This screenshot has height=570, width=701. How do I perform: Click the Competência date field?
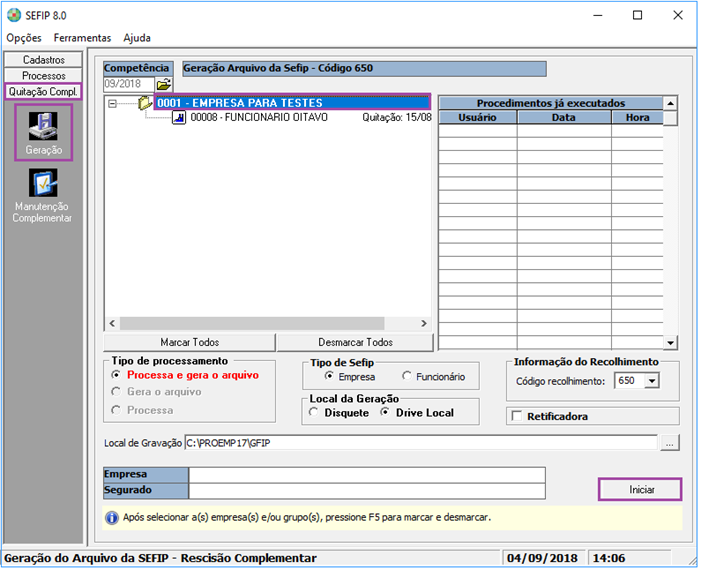point(129,84)
